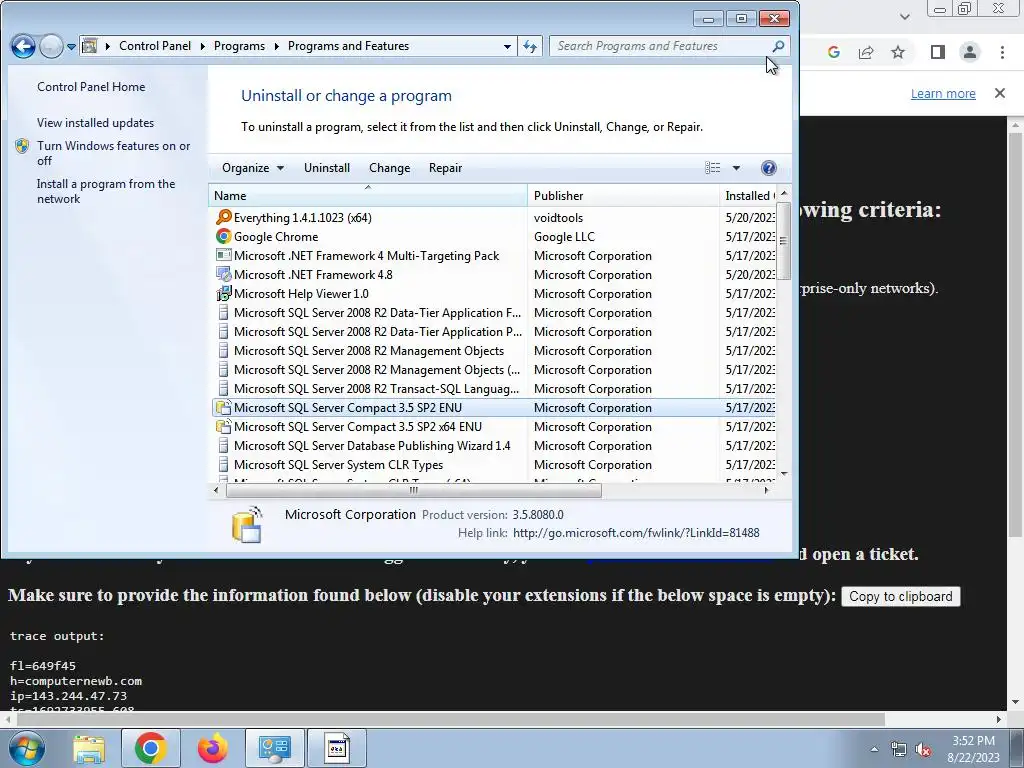Screen dimensions: 1024x768
Task: Toggle Chrome's side panel icon
Action: click(x=938, y=52)
